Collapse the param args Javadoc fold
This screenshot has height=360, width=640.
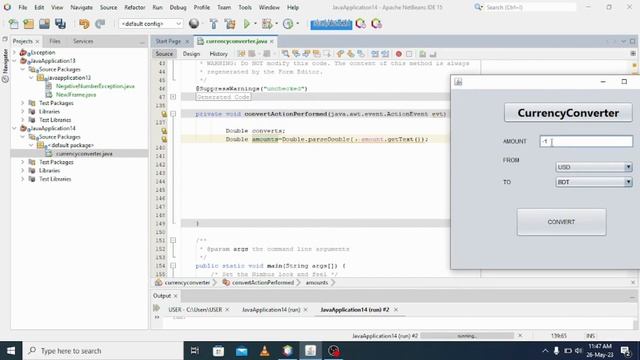pos(173,240)
